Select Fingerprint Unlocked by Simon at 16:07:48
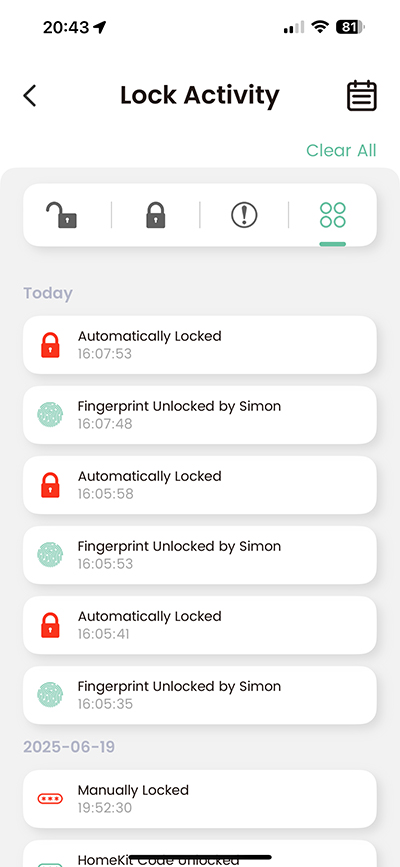 (x=200, y=415)
